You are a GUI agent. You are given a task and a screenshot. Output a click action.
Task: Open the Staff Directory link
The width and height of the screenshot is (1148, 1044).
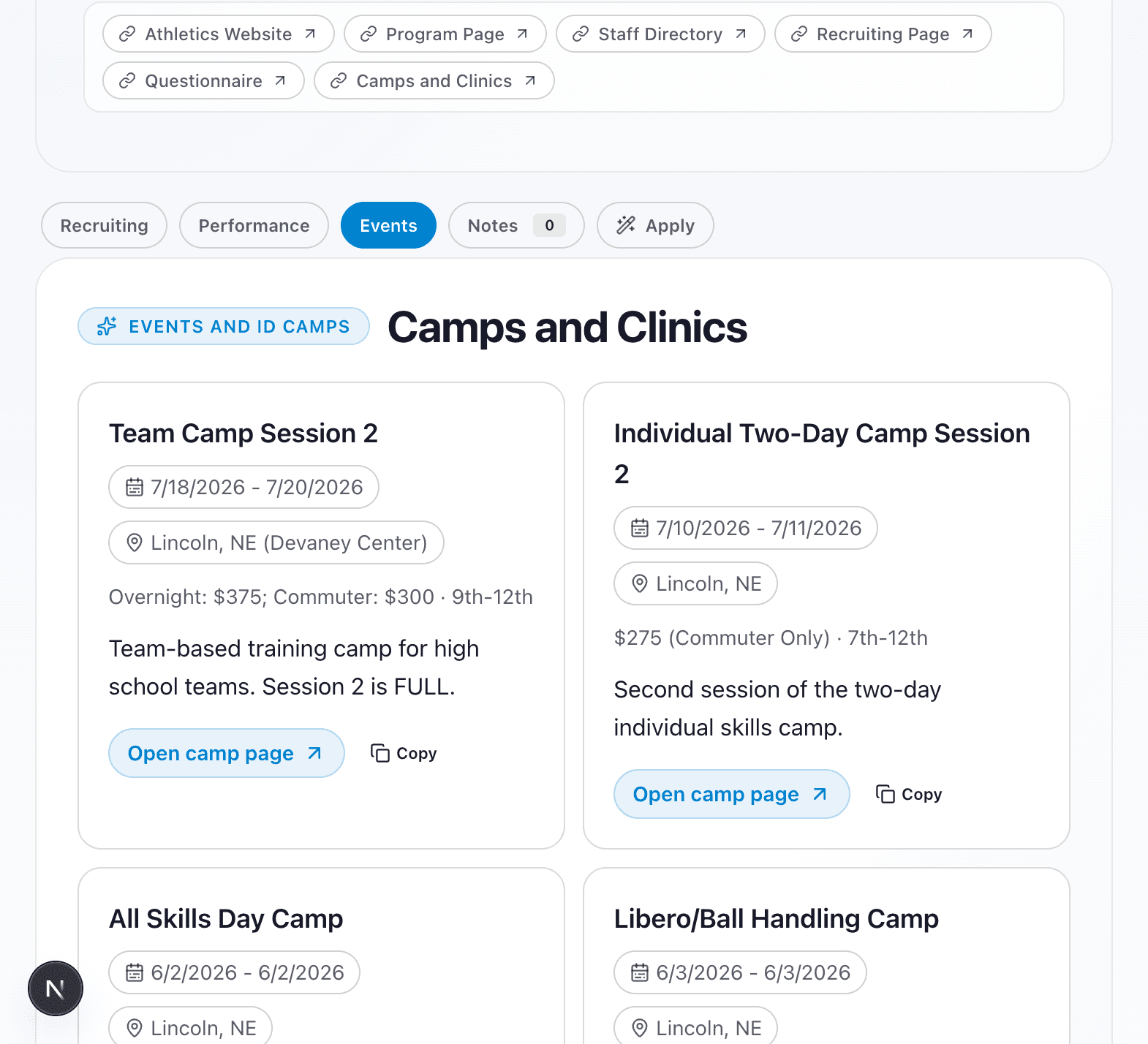659,34
